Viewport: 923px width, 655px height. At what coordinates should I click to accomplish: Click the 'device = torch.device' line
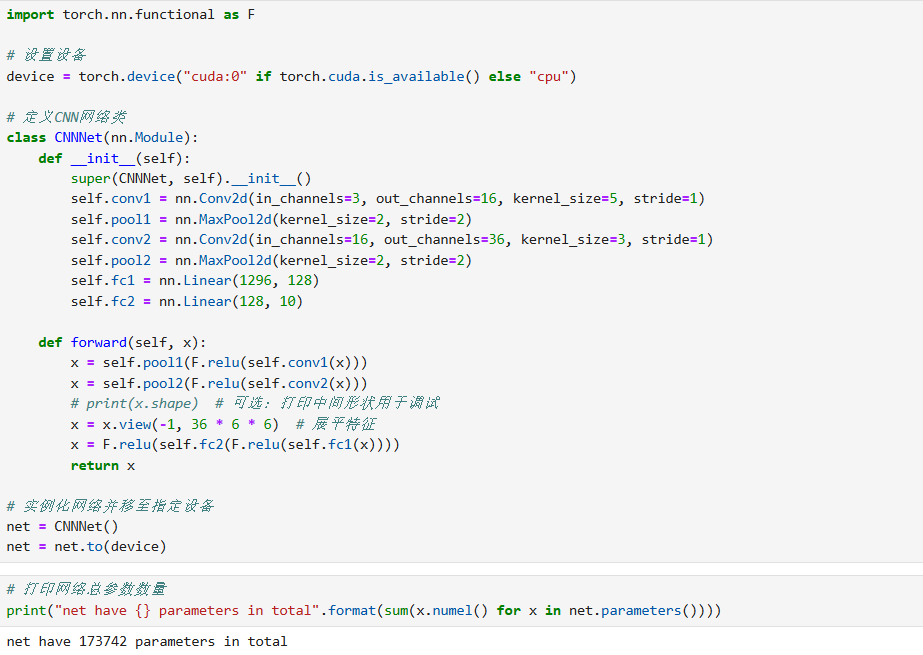click(291, 77)
